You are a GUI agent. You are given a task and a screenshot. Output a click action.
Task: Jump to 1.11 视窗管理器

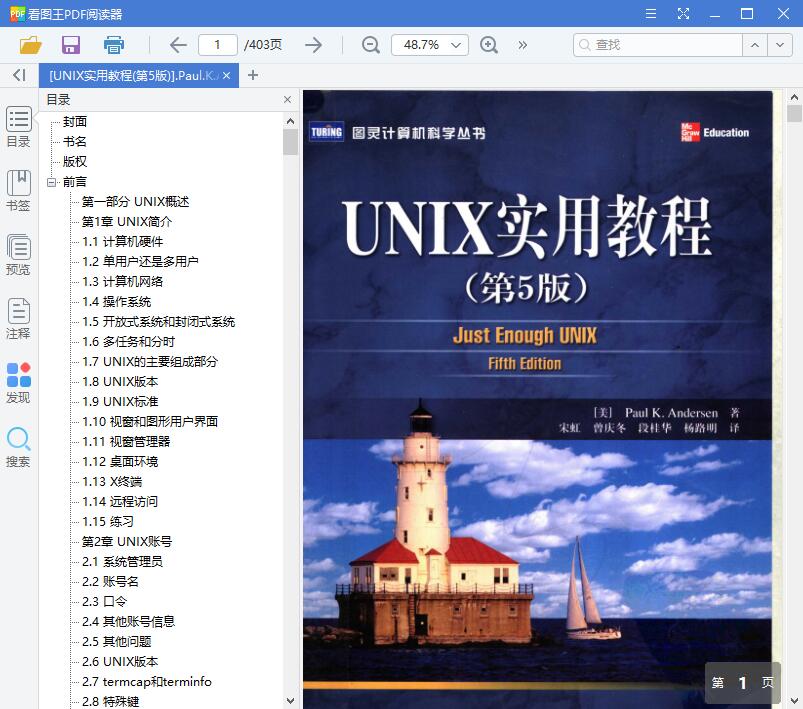tap(126, 441)
